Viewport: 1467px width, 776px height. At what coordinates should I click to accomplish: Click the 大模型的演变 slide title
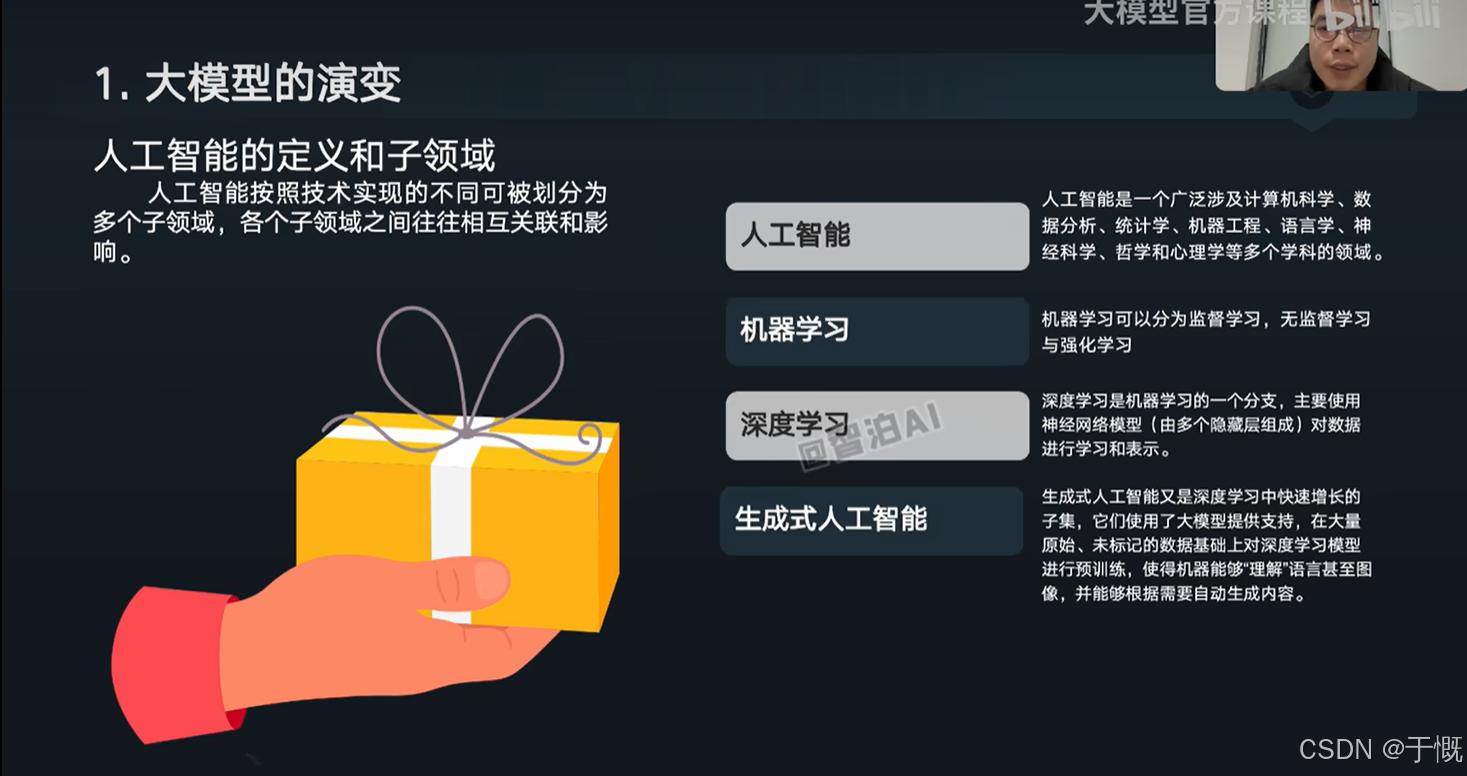pyautogui.click(x=248, y=84)
